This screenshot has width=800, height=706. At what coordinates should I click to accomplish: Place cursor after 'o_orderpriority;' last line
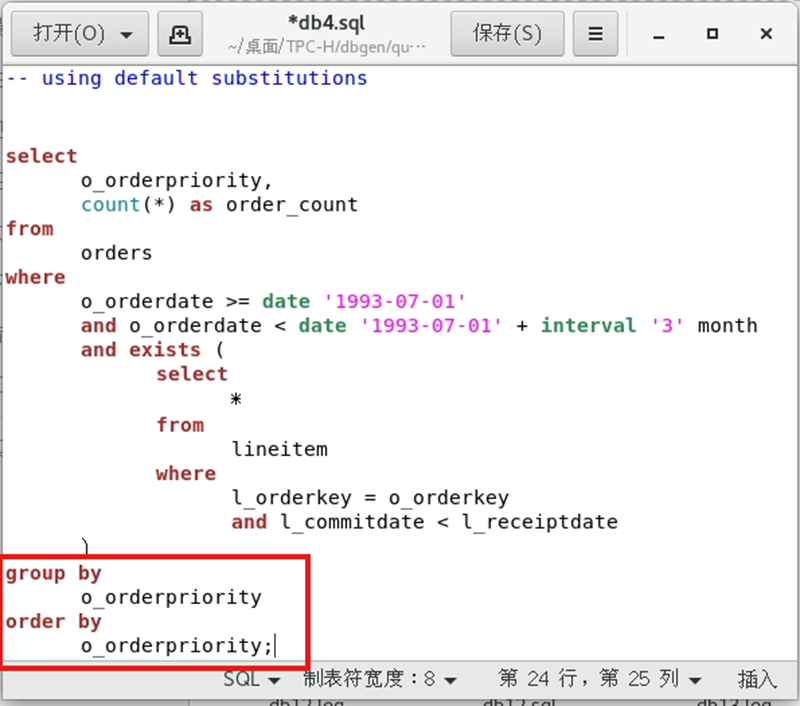tap(274, 646)
